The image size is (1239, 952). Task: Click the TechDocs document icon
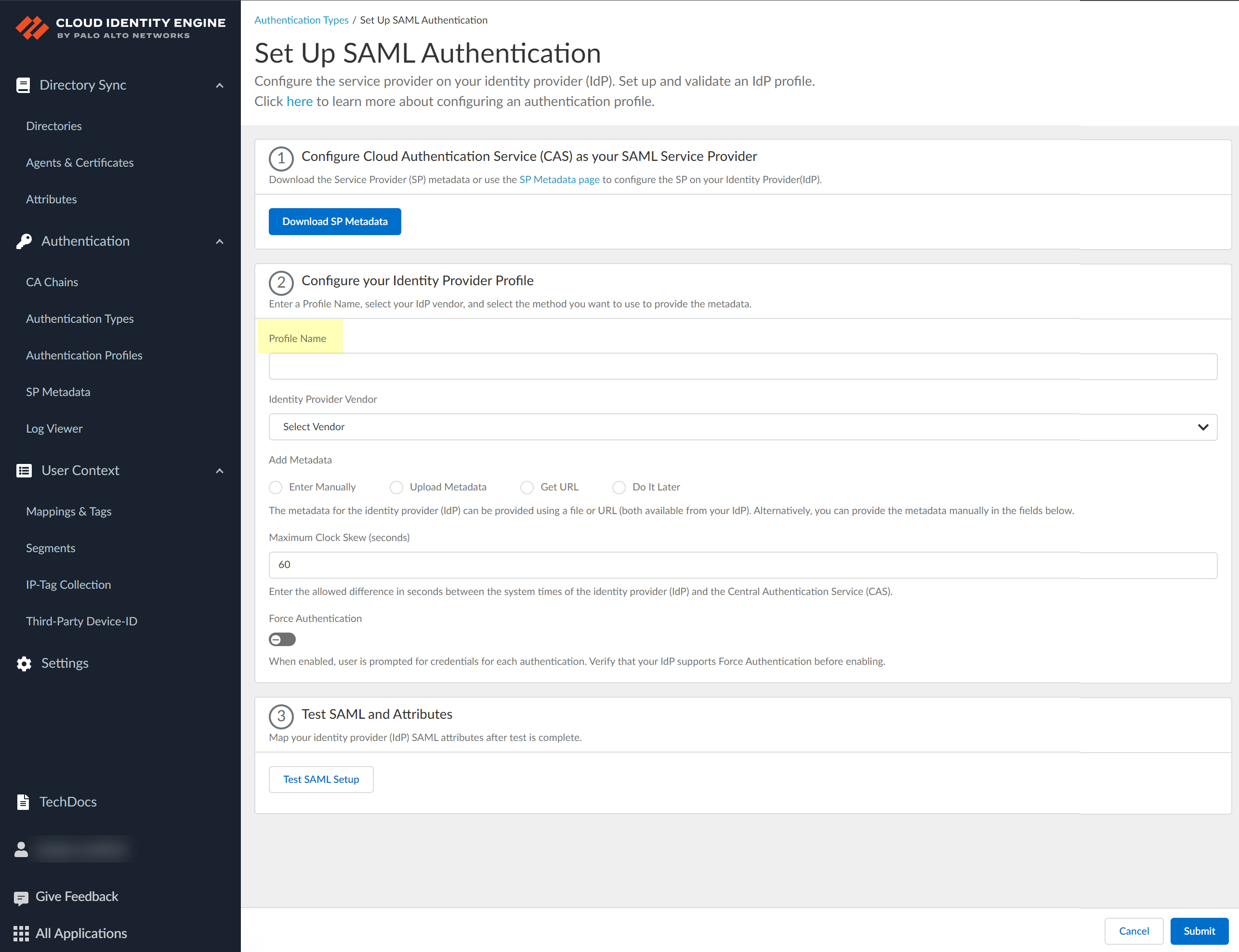23,802
